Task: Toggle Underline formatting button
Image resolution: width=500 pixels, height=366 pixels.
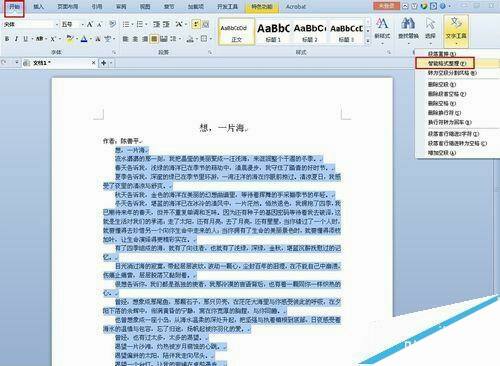Action: (25, 39)
